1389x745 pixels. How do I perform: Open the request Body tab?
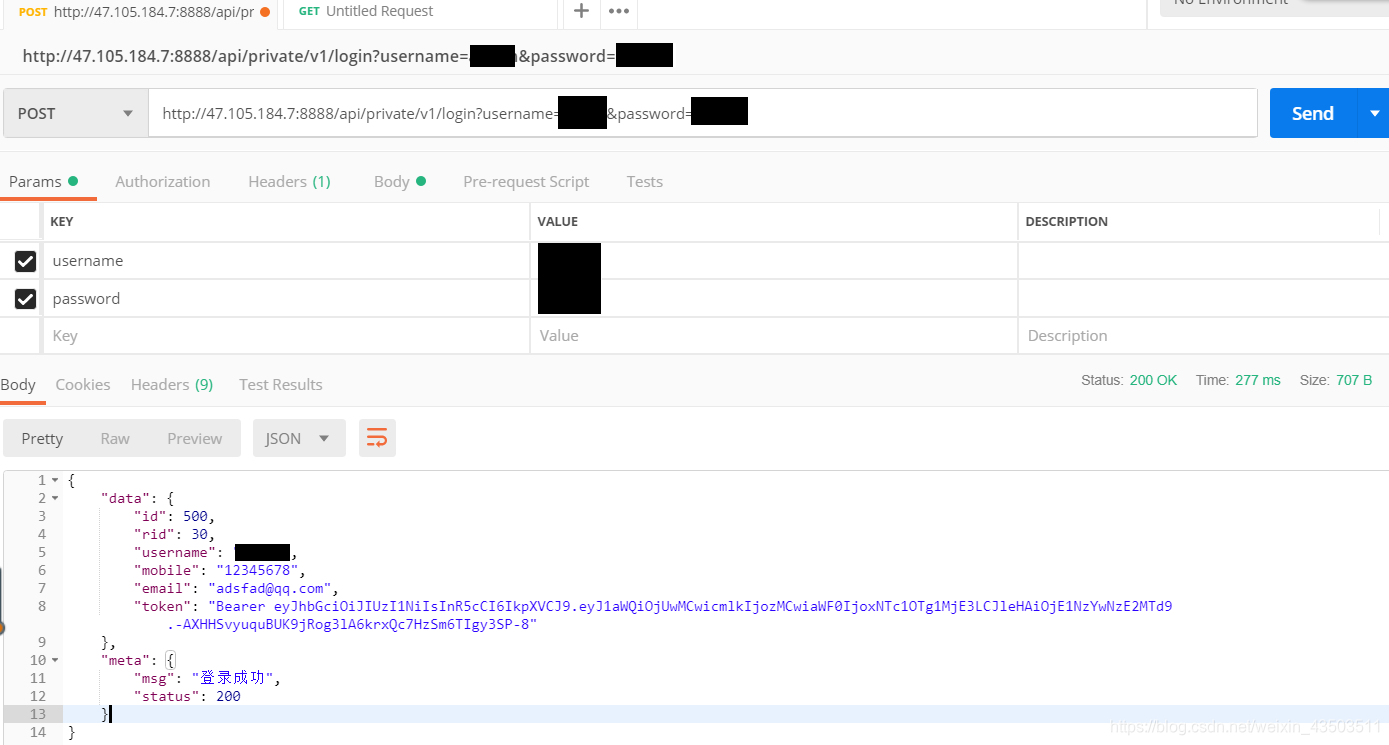[400, 181]
